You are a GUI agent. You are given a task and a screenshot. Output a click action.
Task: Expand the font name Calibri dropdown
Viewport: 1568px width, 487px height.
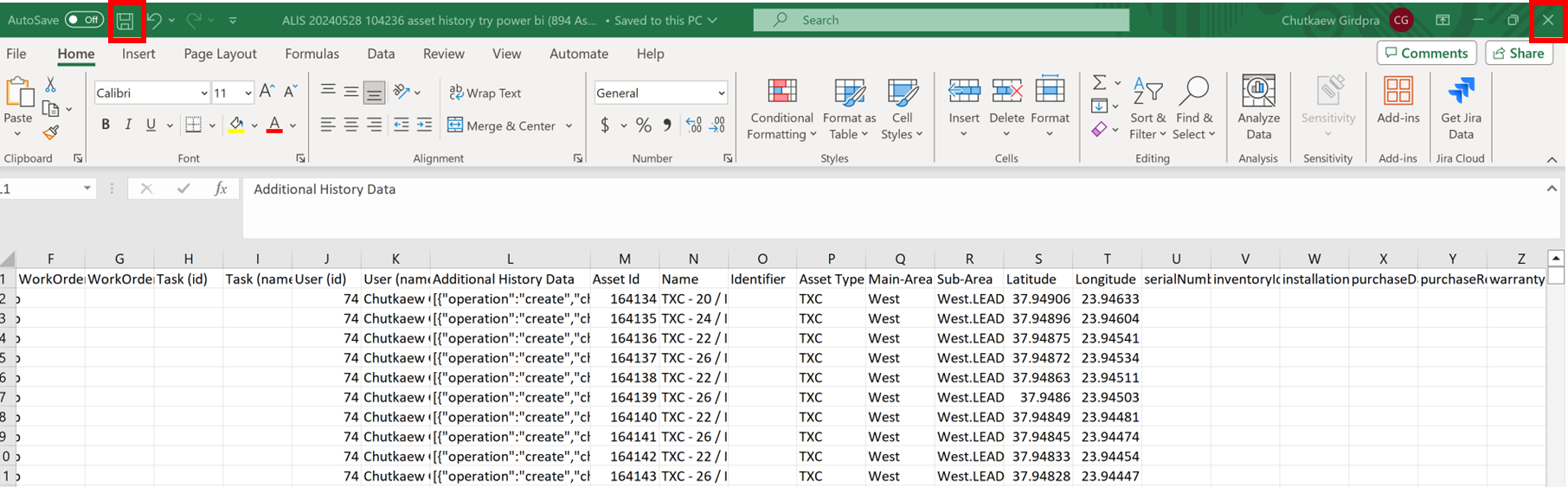pos(204,93)
